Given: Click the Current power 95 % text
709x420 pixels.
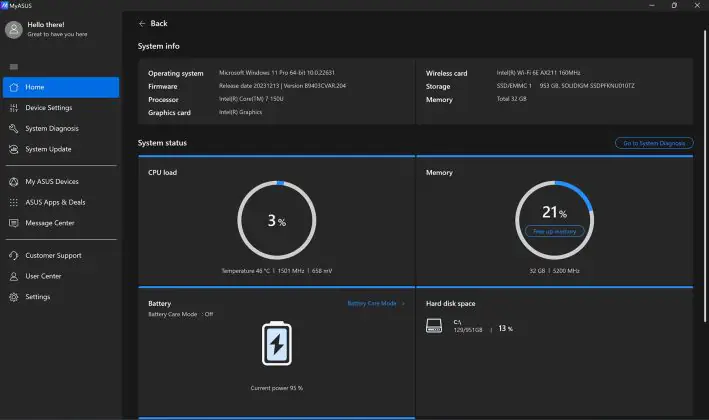Looking at the screenshot, I should tap(277, 388).
